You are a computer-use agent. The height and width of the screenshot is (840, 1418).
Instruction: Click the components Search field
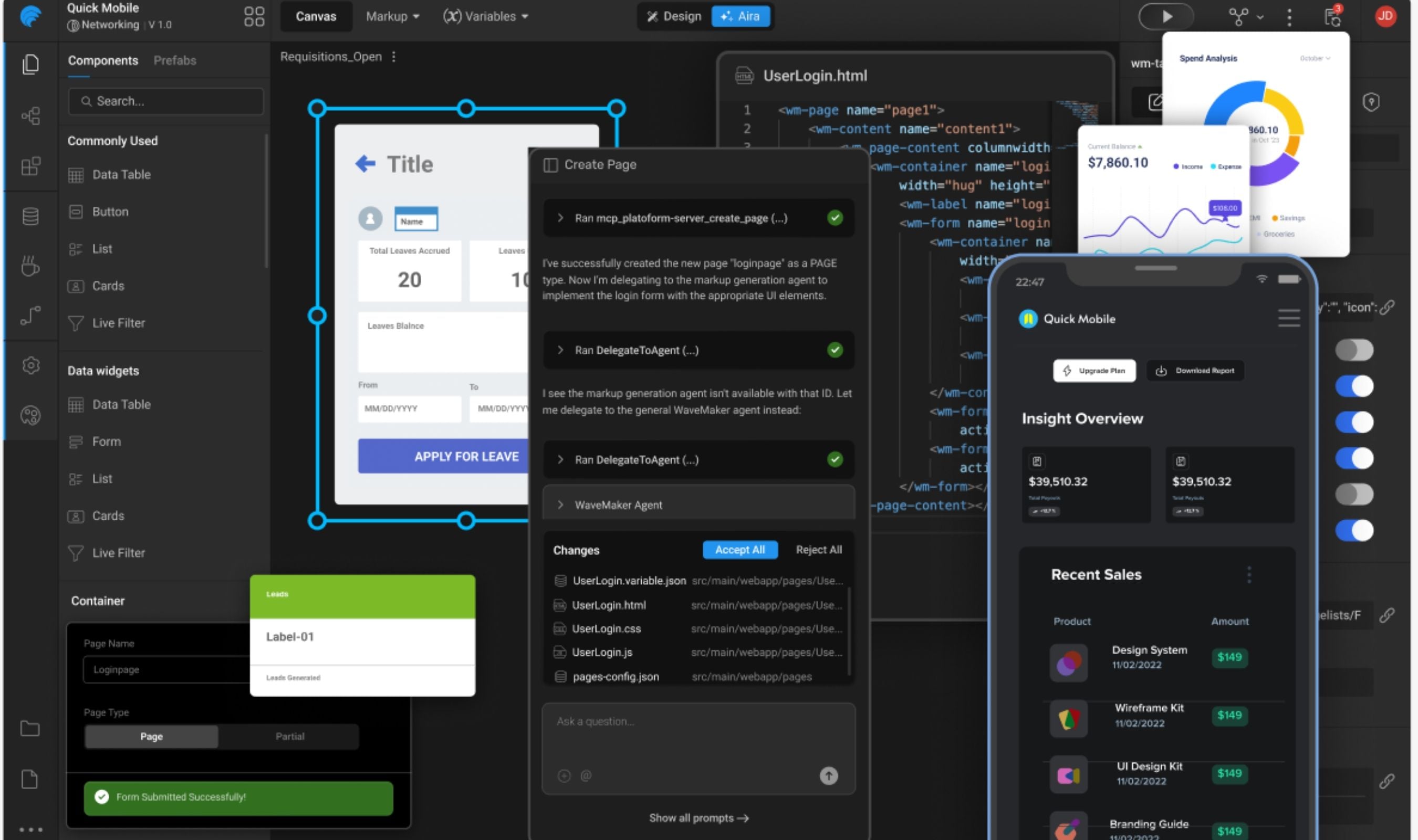coord(166,101)
